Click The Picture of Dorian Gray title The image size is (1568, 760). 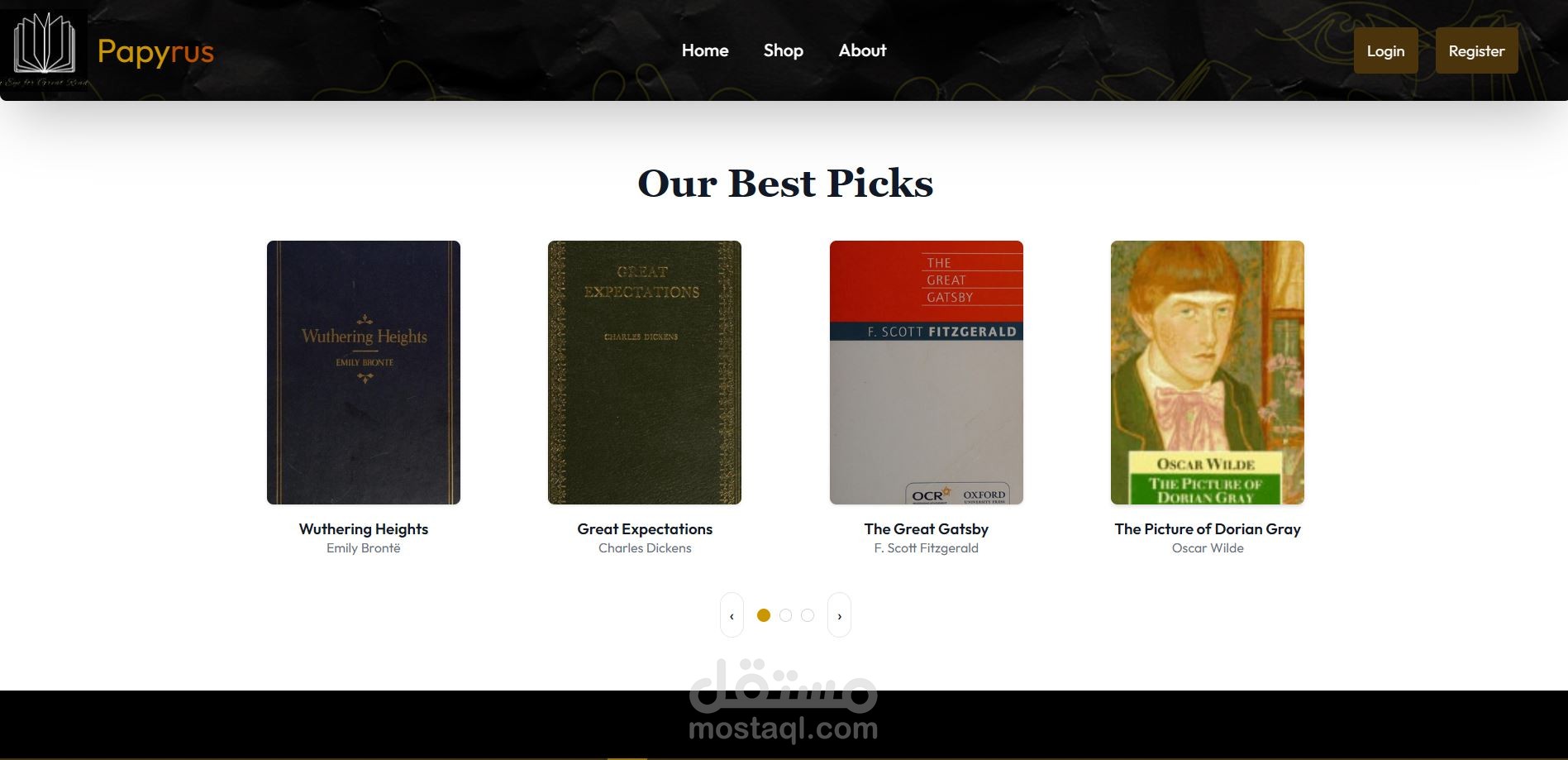(x=1208, y=529)
